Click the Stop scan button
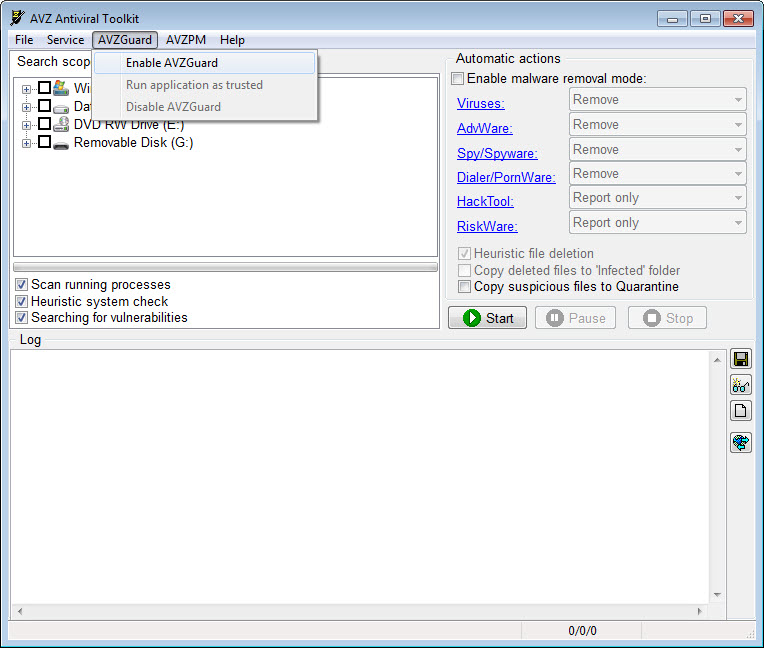 668,318
